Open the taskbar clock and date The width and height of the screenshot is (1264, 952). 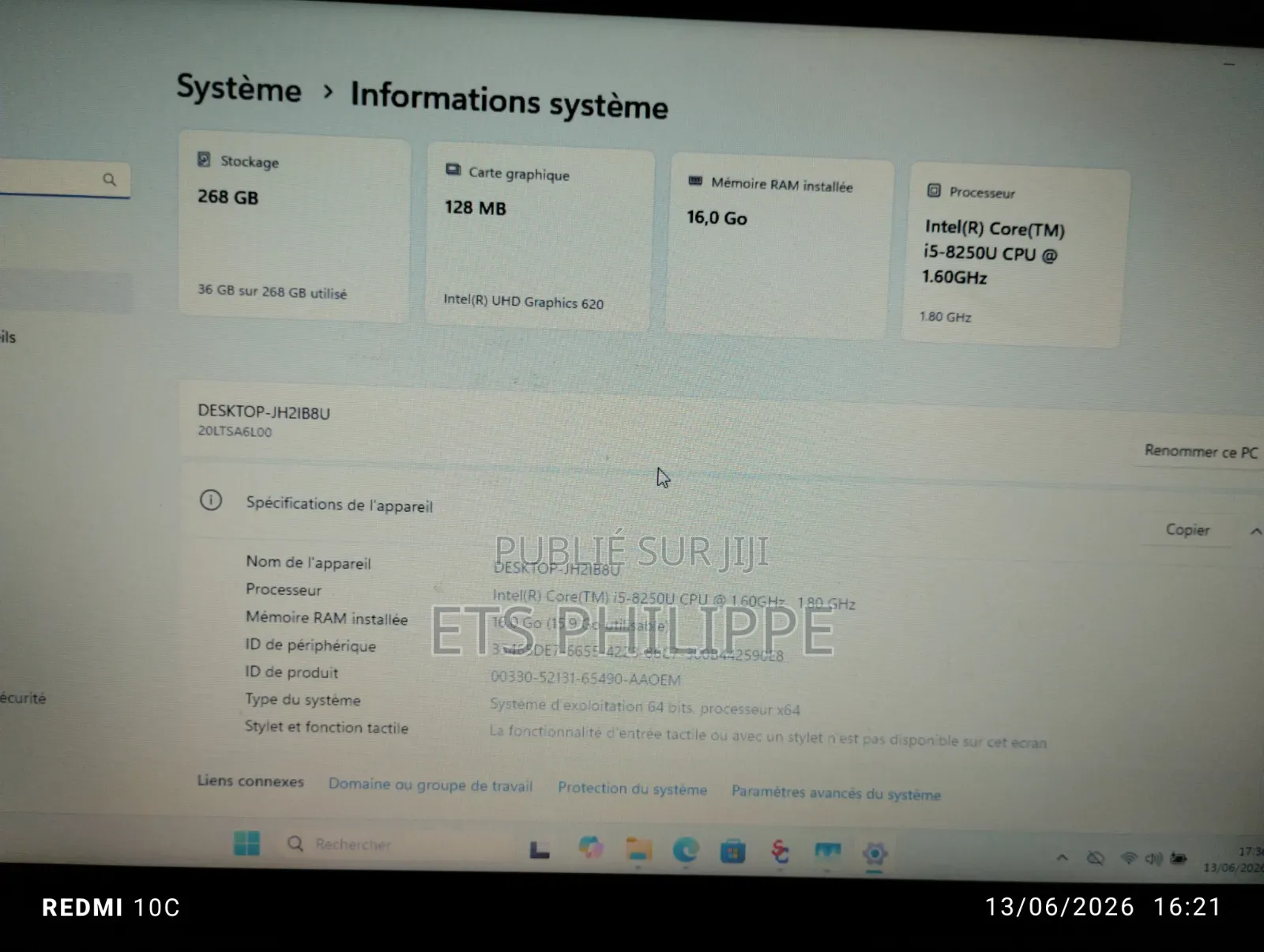(x=1234, y=860)
